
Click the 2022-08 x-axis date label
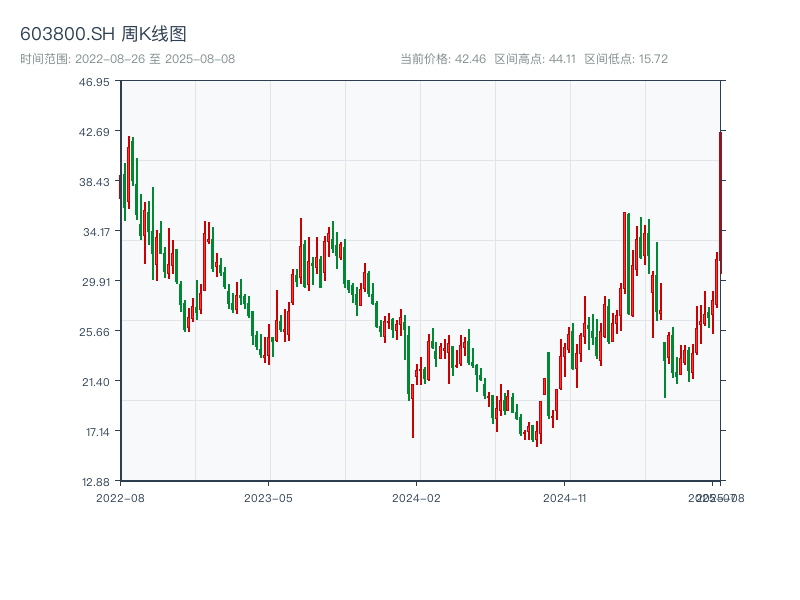coord(120,497)
